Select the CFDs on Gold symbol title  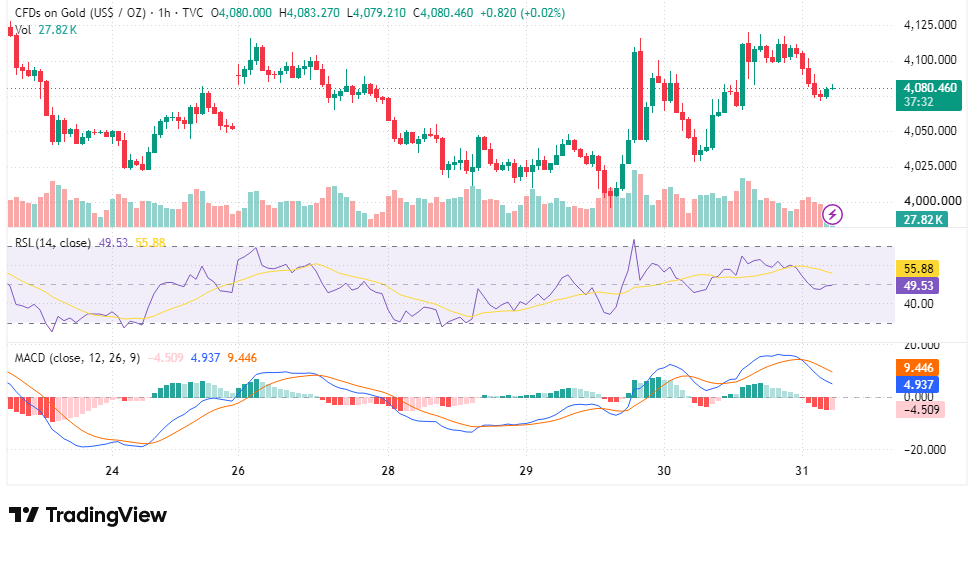(80, 13)
